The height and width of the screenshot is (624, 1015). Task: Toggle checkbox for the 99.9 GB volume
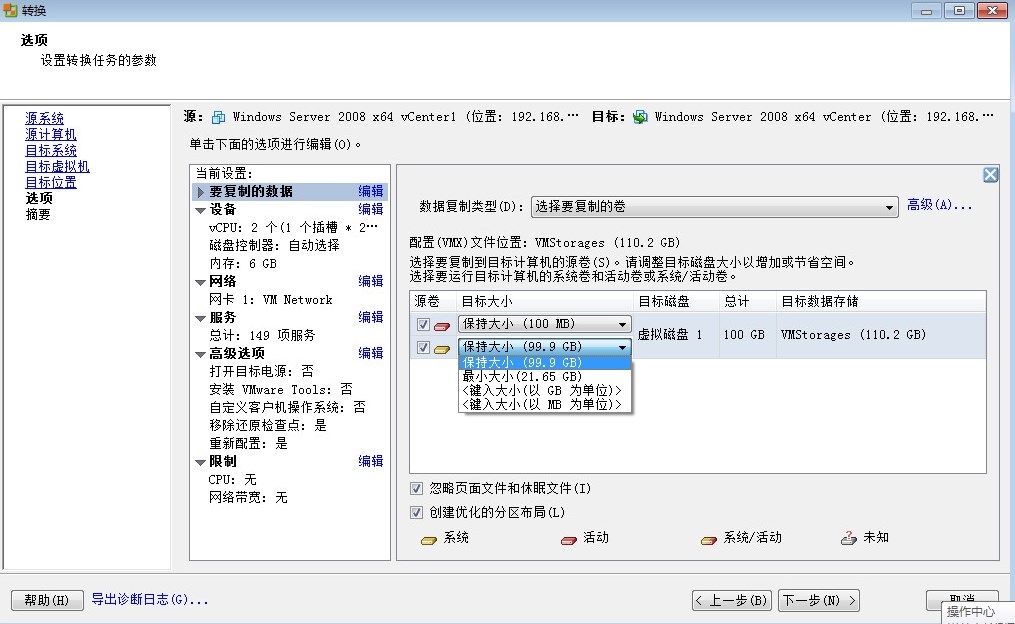point(423,348)
